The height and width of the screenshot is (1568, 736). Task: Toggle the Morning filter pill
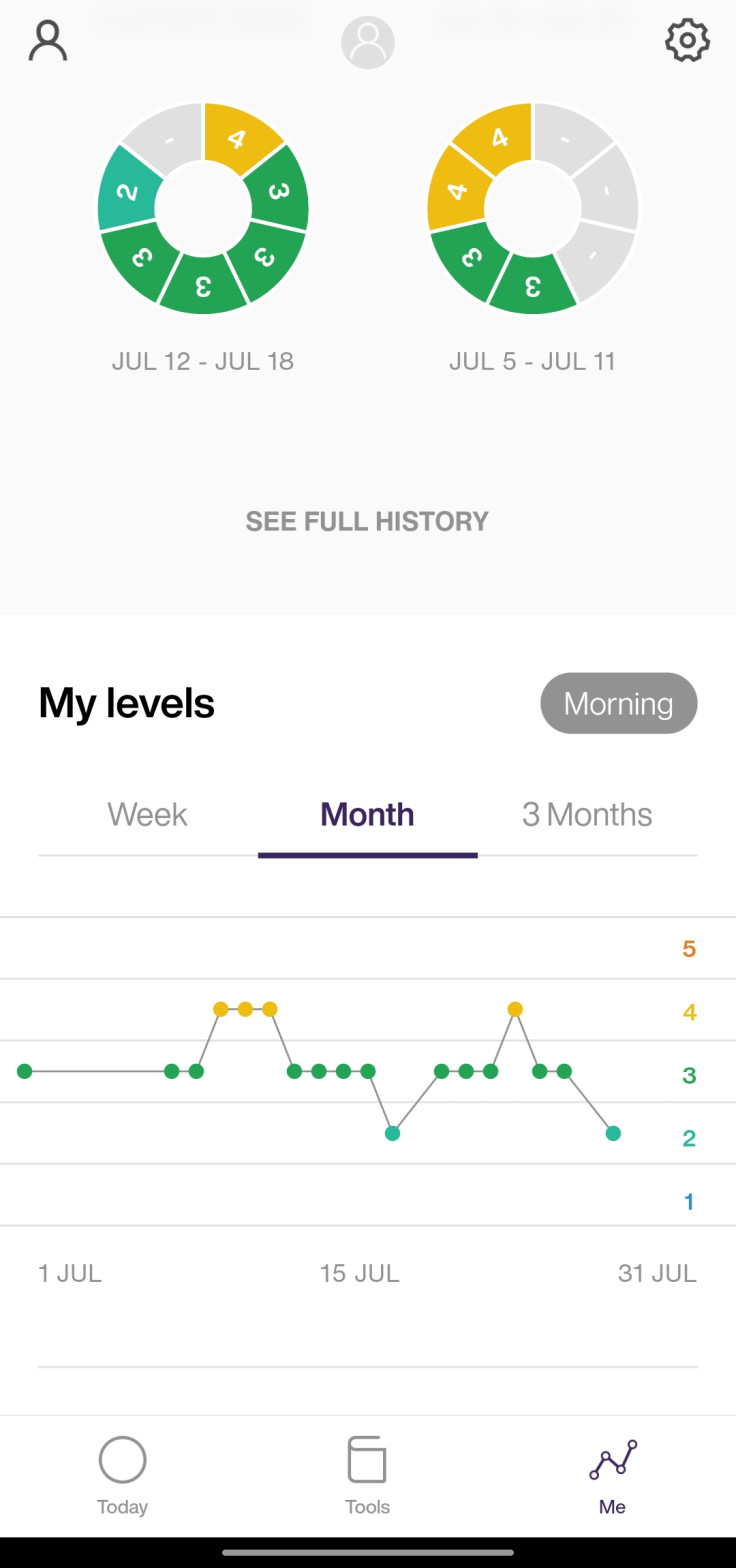point(619,703)
